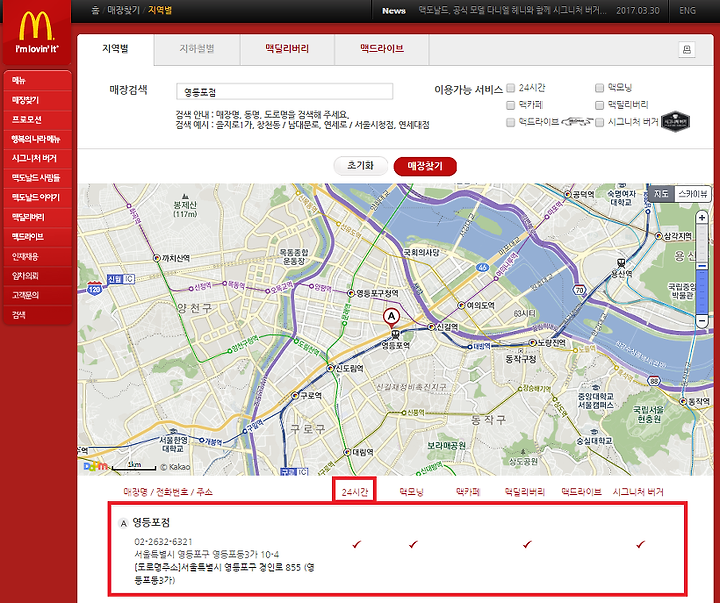Open 인재채용 in the left sidebar
Screen dimensions: 720x603
point(38,257)
